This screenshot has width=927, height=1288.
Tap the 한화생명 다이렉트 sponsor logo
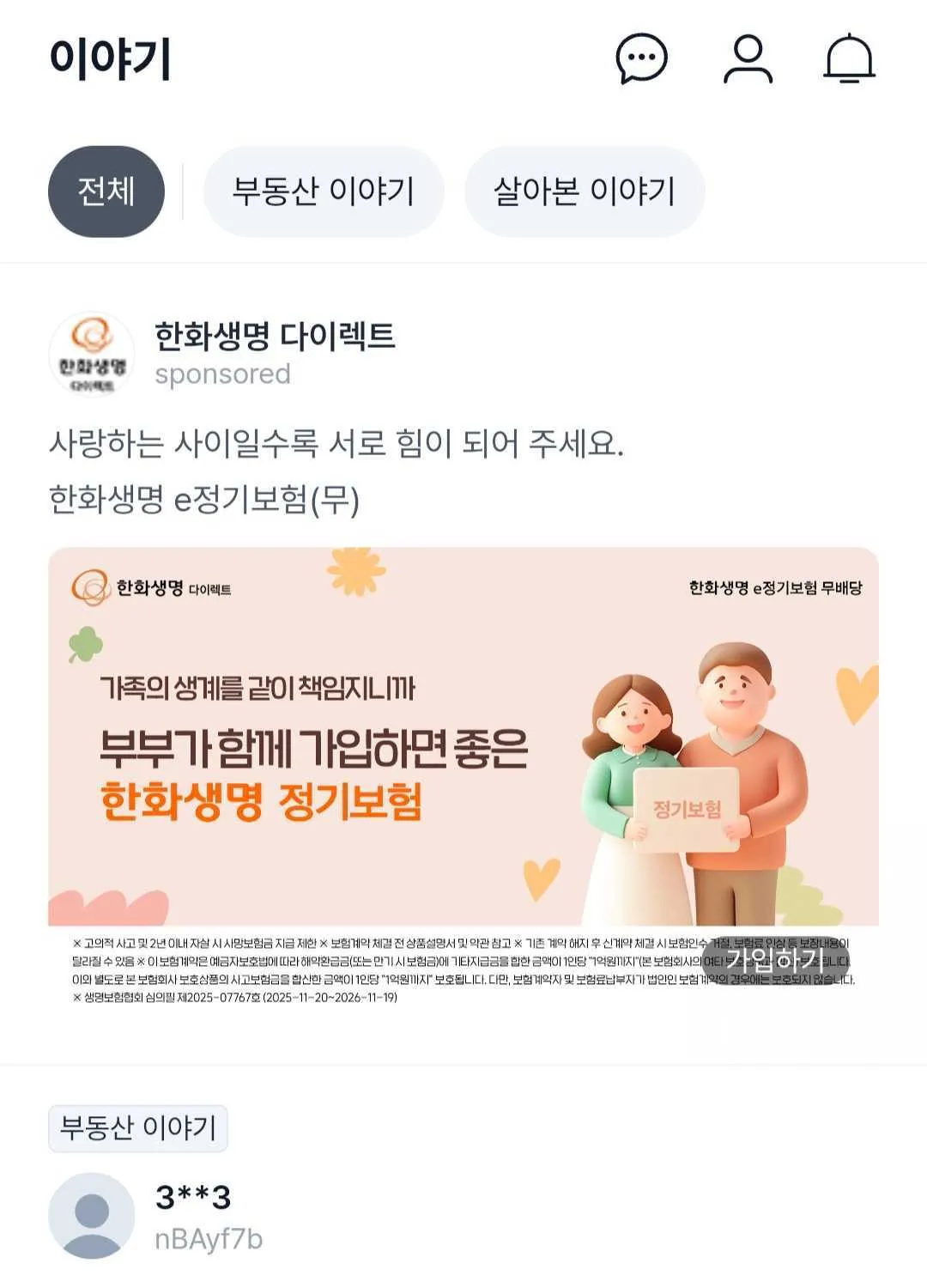click(92, 355)
